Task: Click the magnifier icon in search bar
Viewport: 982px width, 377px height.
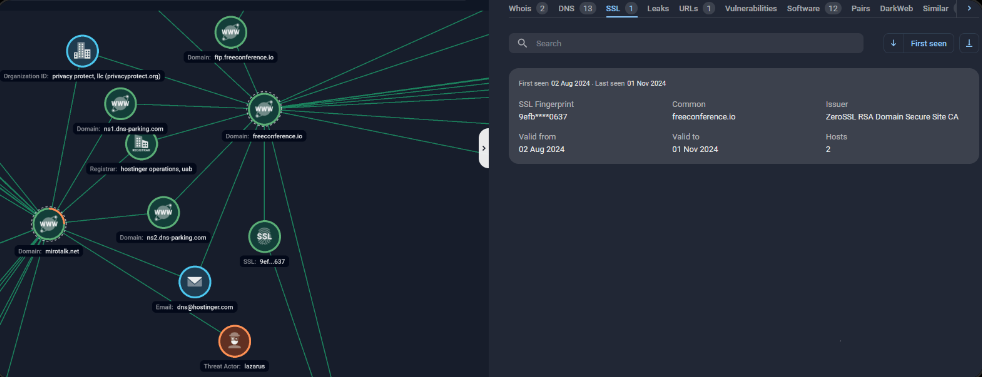Action: click(522, 43)
